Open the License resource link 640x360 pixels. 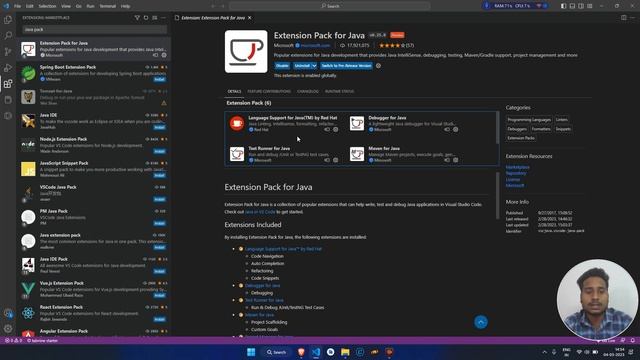513,180
